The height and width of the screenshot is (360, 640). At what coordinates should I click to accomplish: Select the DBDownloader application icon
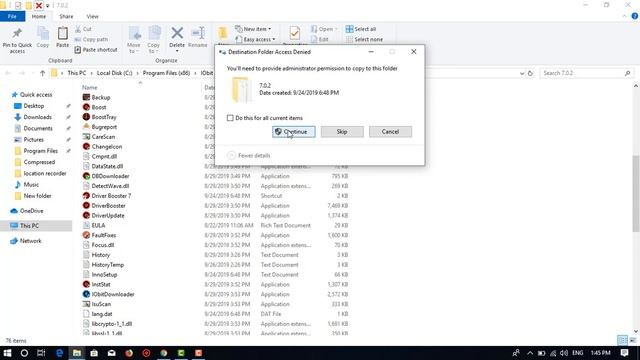point(86,176)
